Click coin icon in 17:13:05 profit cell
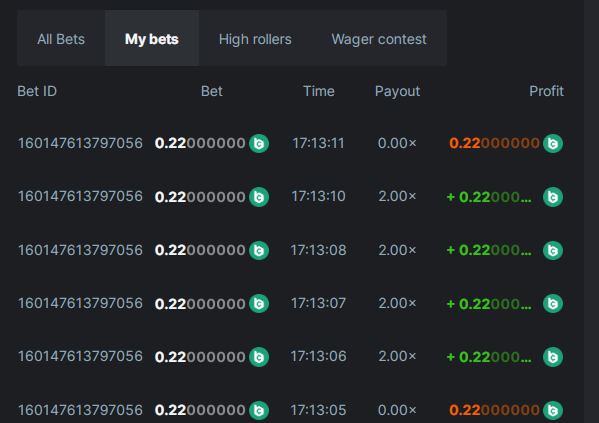This screenshot has width=599, height=423. tap(553, 410)
